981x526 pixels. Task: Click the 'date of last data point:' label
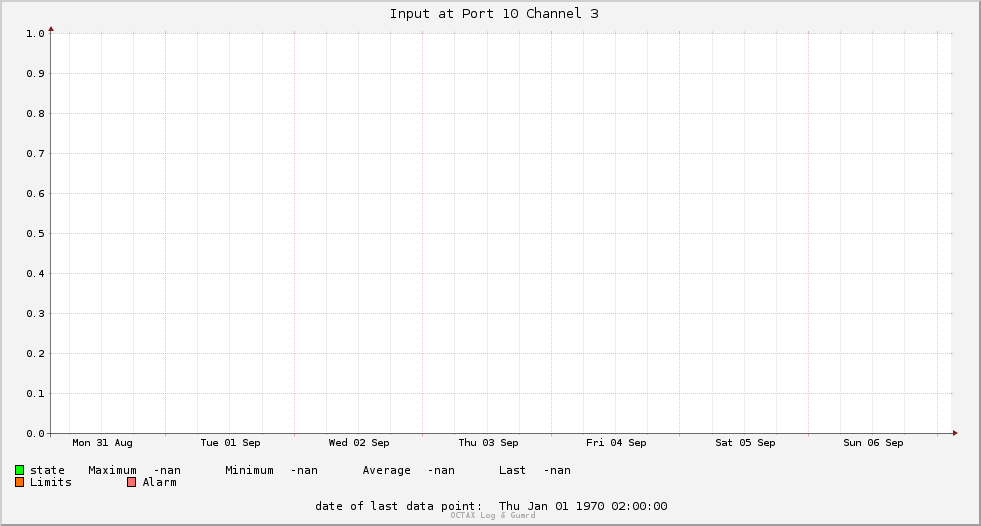tap(399, 506)
